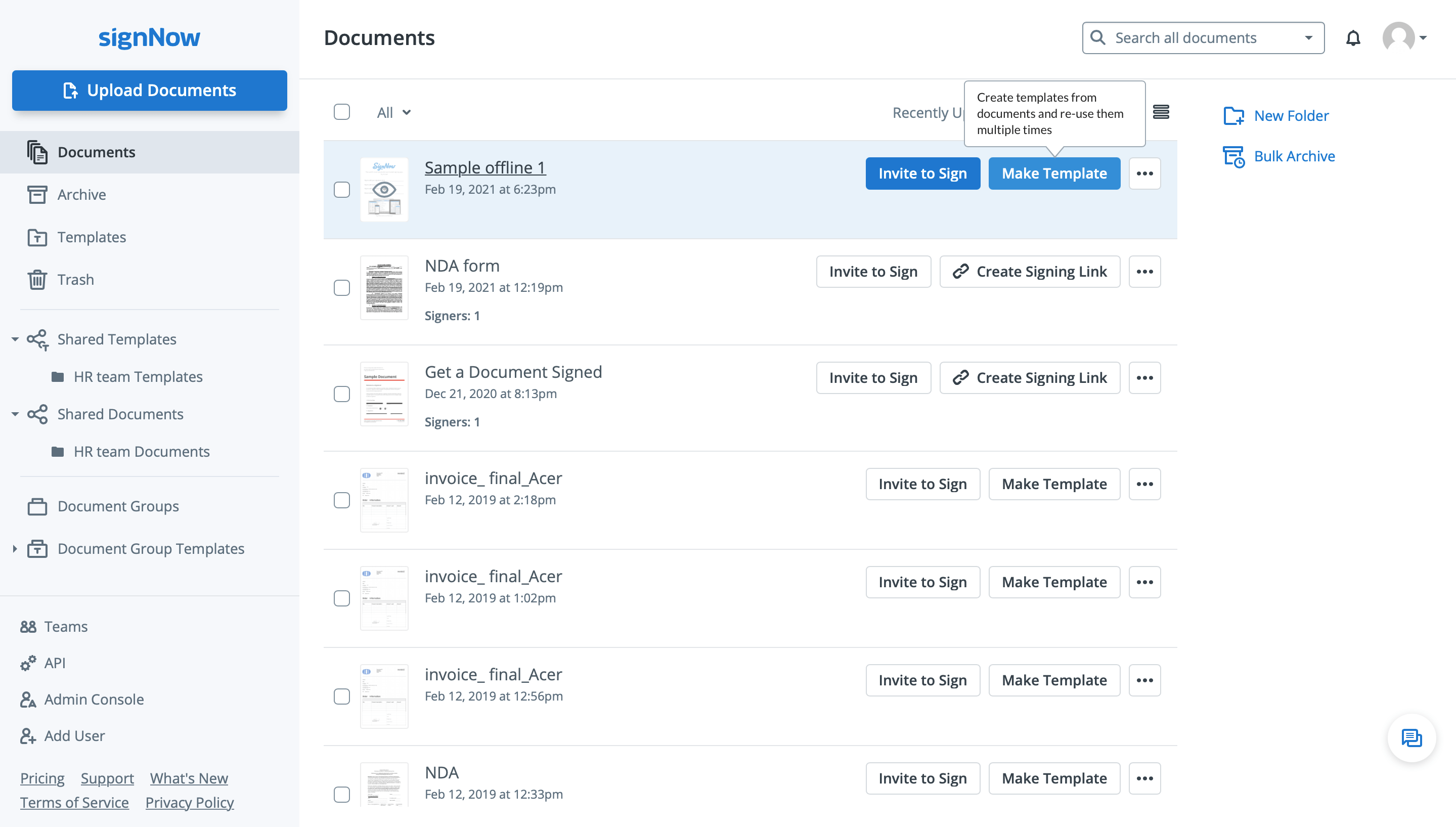1456x827 pixels.
Task: Click Make Template for Sample offline 1
Action: tap(1054, 173)
